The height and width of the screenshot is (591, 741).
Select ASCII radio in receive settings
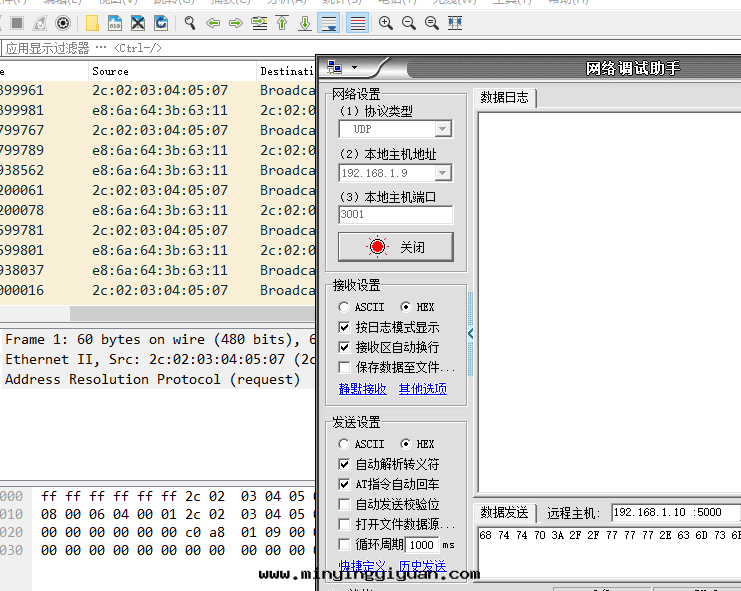(345, 307)
